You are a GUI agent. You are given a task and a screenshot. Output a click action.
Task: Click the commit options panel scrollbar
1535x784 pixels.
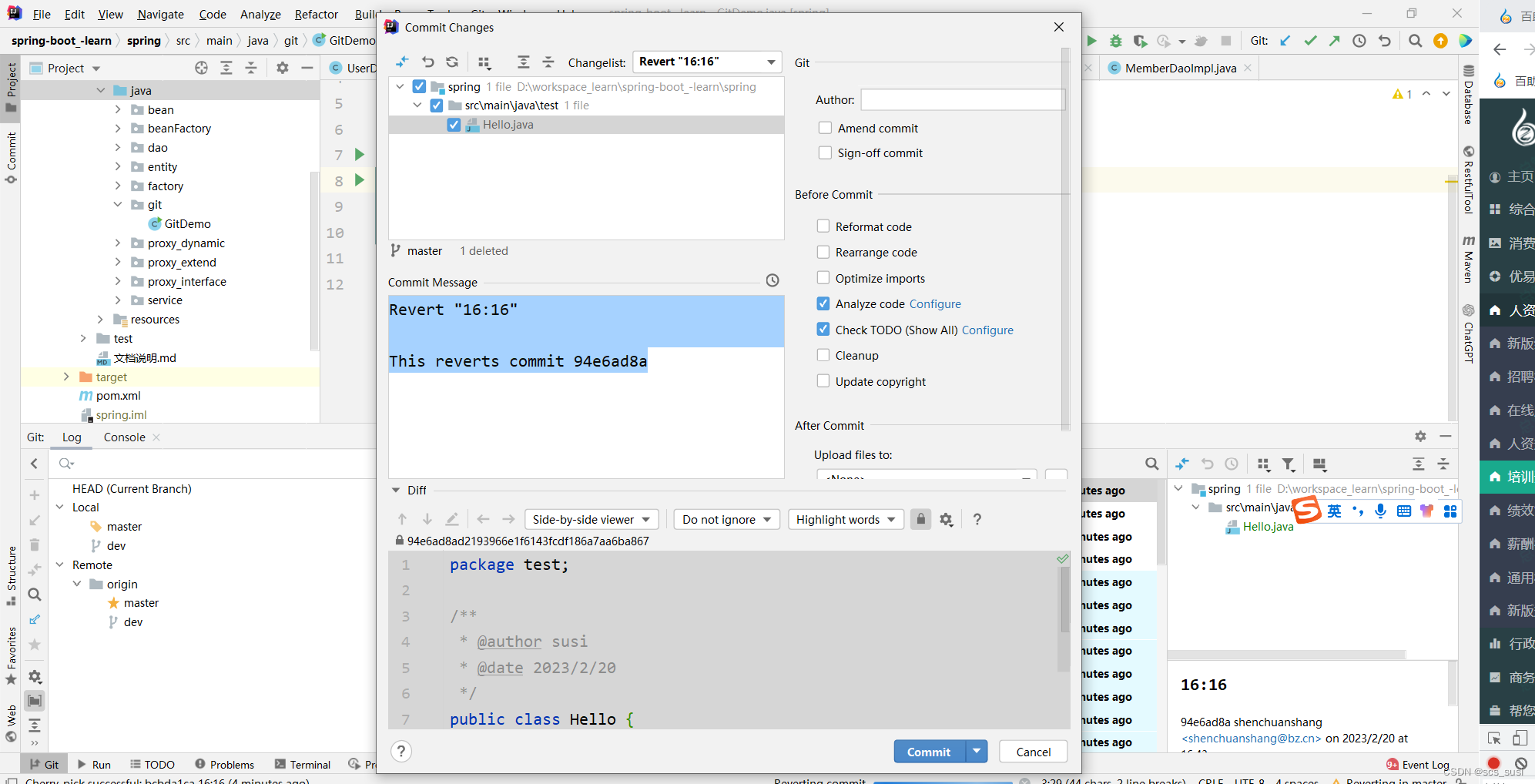(x=1065, y=239)
